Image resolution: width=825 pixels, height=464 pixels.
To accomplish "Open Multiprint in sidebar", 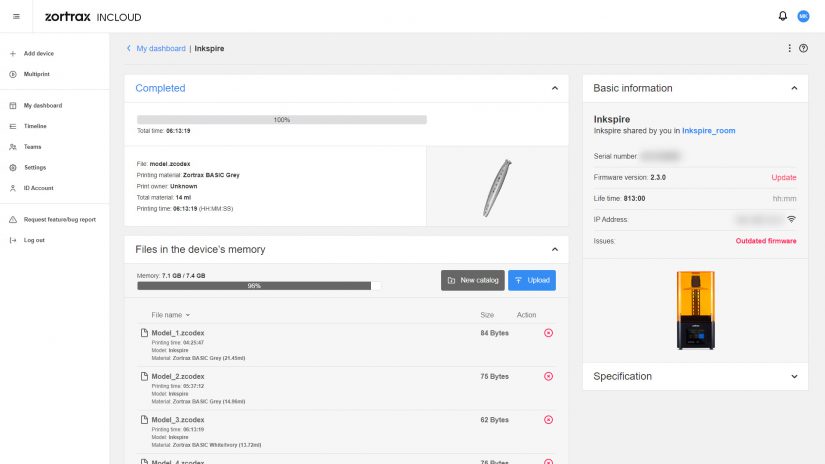I will (36, 74).
